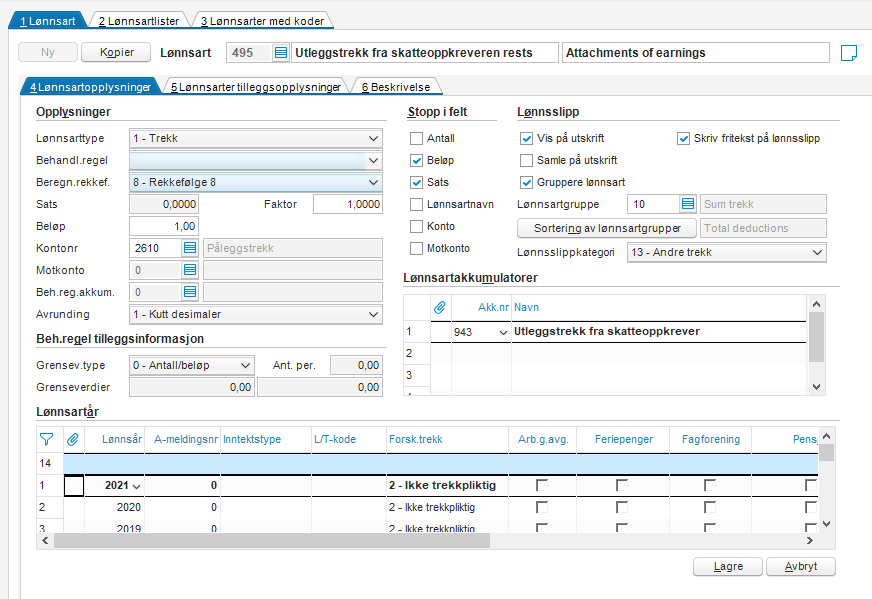Screen dimensions: 872x599
Task: Click Sortering av lønnsartgrupper button
Action: tap(607, 228)
